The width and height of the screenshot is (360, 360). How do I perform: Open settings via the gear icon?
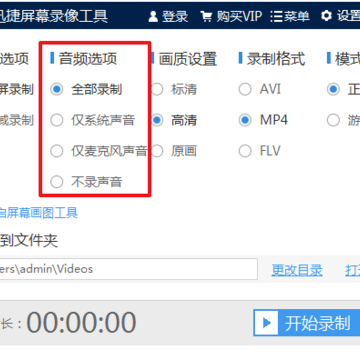pyautogui.click(x=326, y=16)
